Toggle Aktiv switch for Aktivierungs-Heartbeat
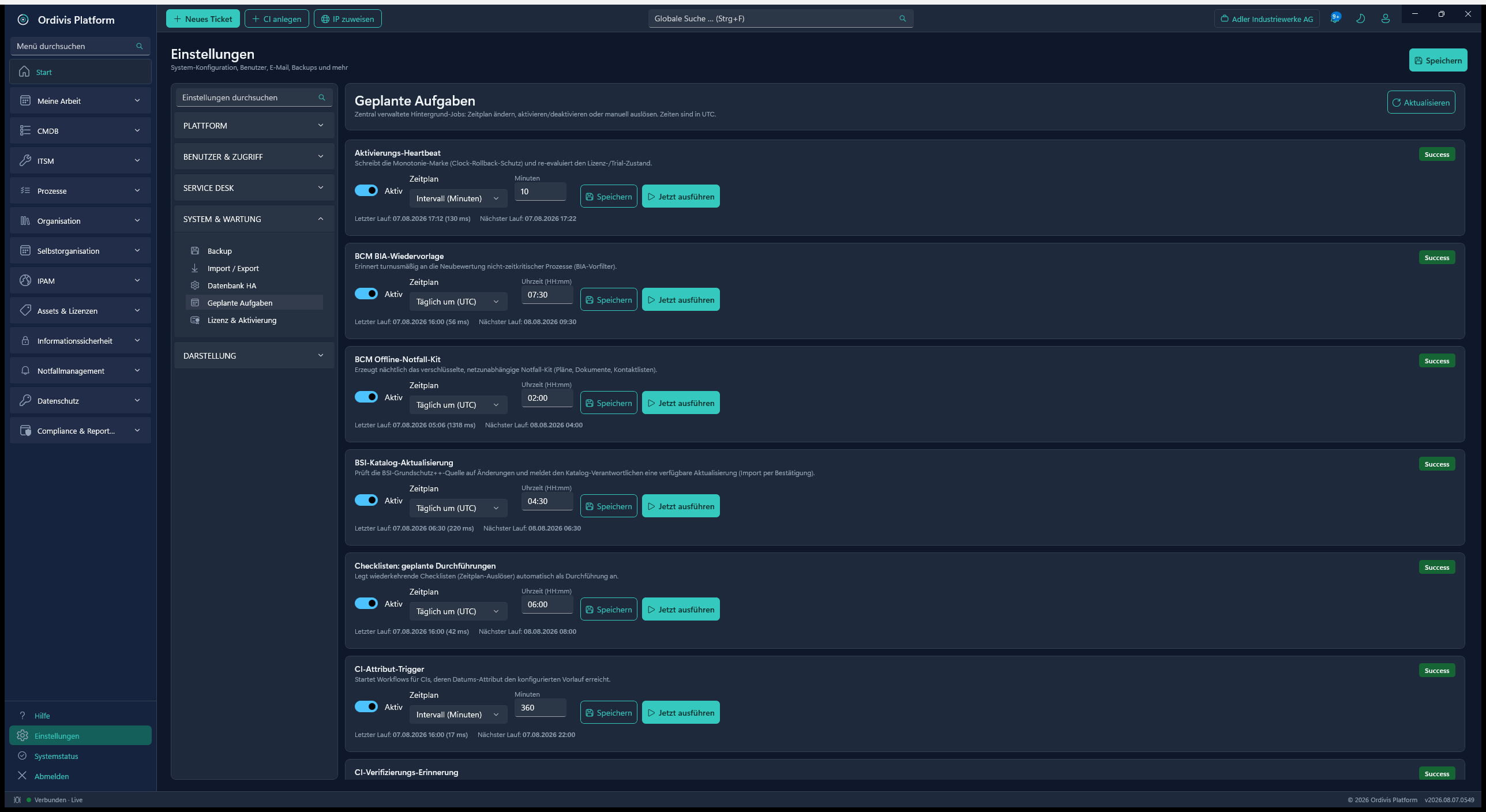Viewport: 1486px width, 812px height. (x=366, y=190)
